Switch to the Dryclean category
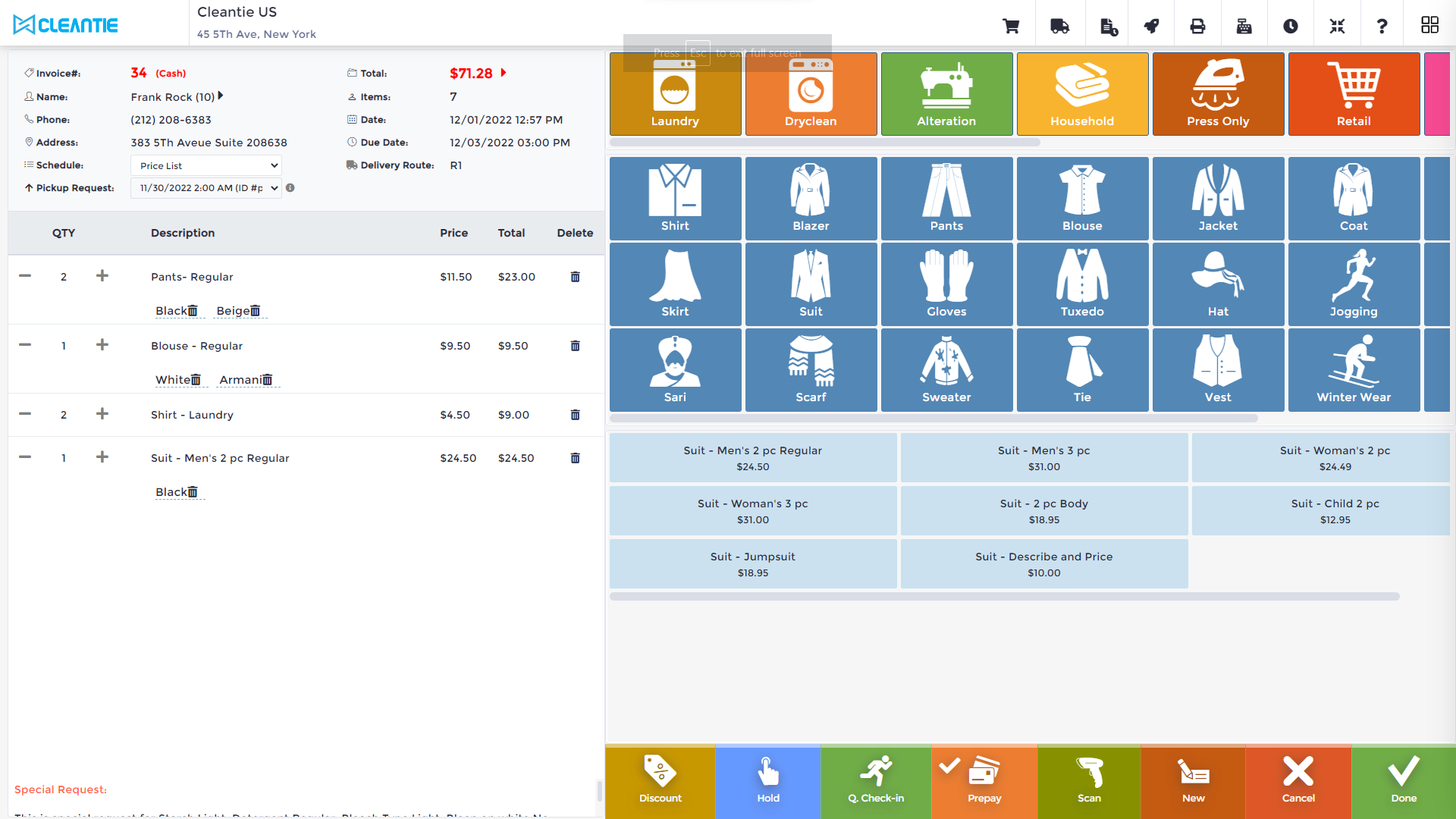This screenshot has height=819, width=1456. pos(811,93)
